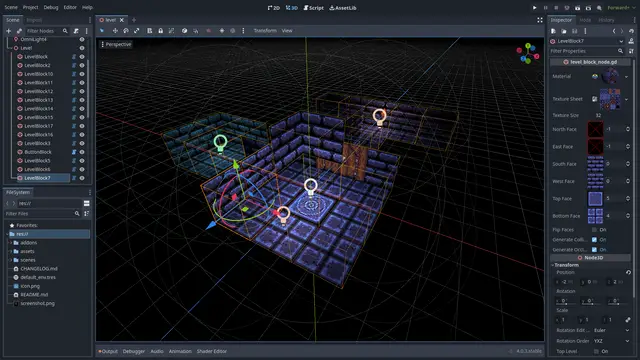The width and height of the screenshot is (640, 360).
Task: Click the list selectable nodes toolbar icon
Action: click(x=149, y=31)
